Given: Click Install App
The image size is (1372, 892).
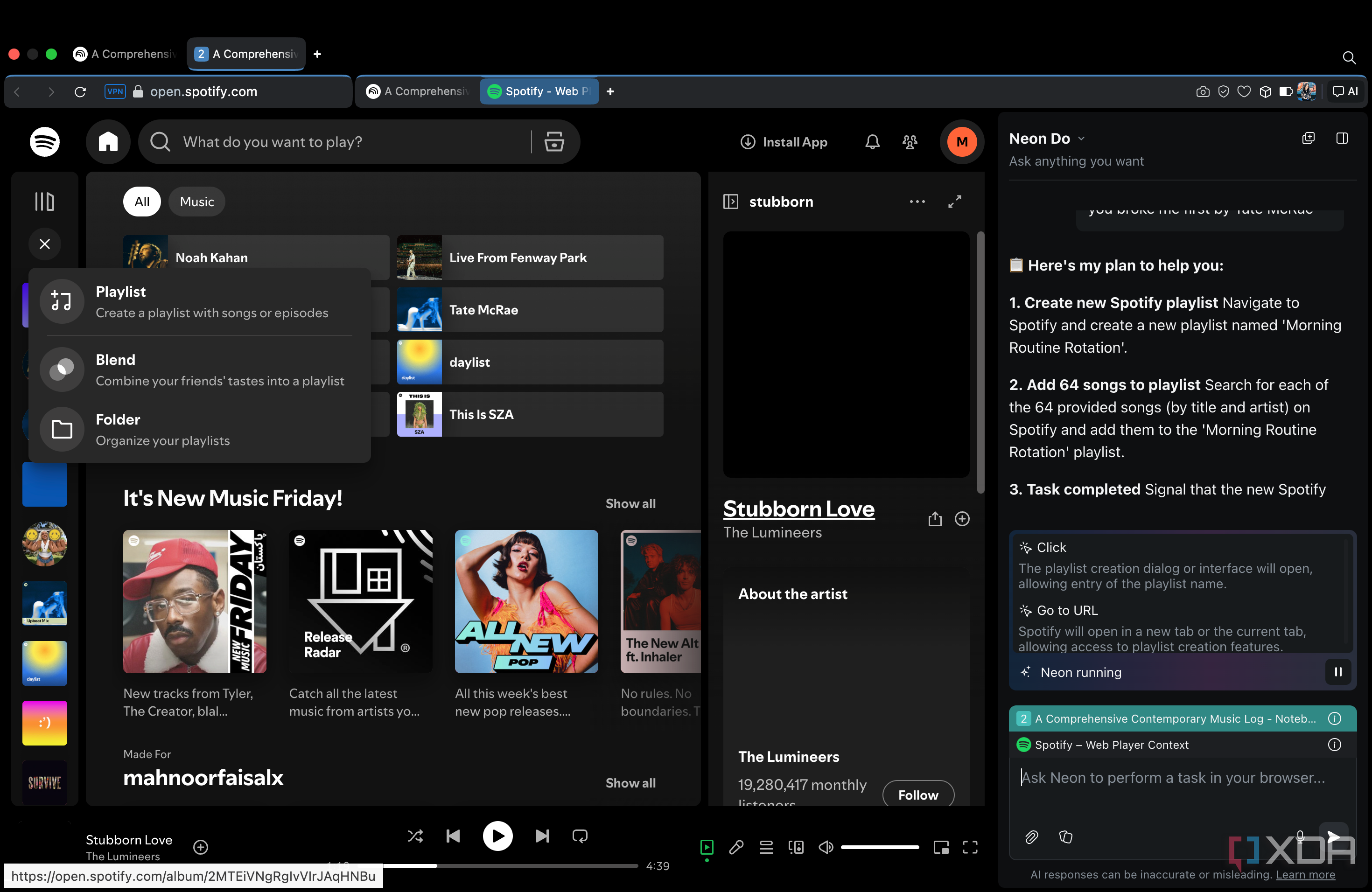Looking at the screenshot, I should pos(784,142).
